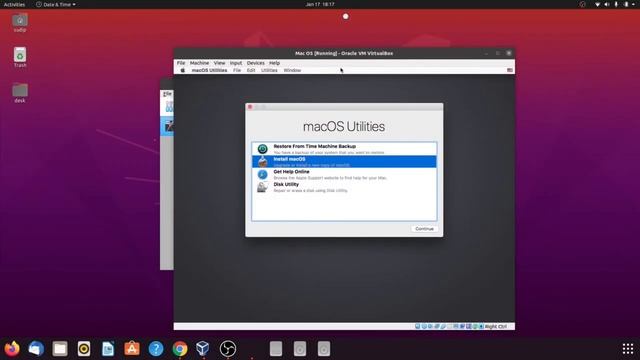Open the guest Utilities menu

click(269, 70)
